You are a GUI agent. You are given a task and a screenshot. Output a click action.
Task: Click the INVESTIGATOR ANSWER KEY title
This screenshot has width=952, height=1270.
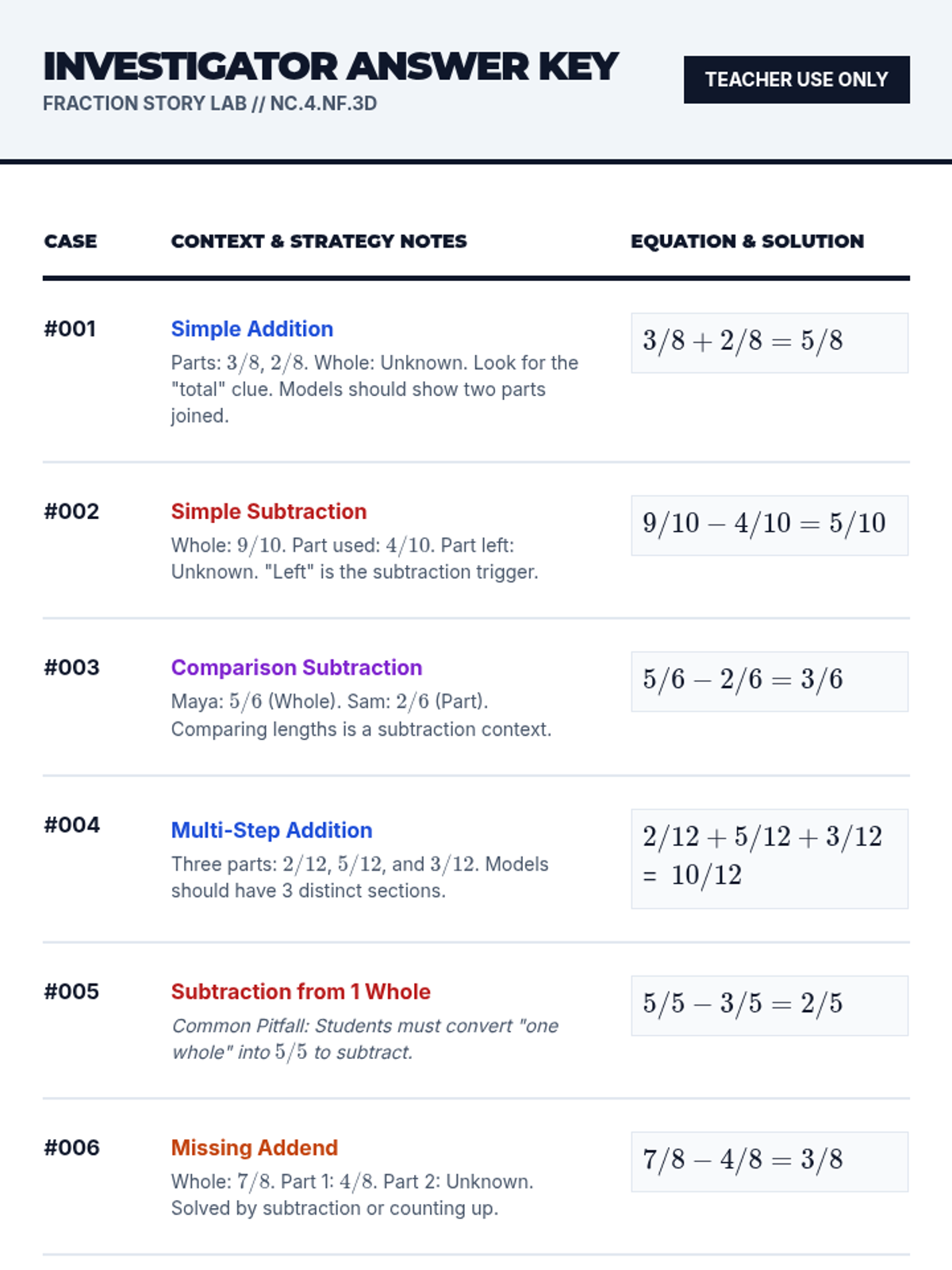coord(331,67)
